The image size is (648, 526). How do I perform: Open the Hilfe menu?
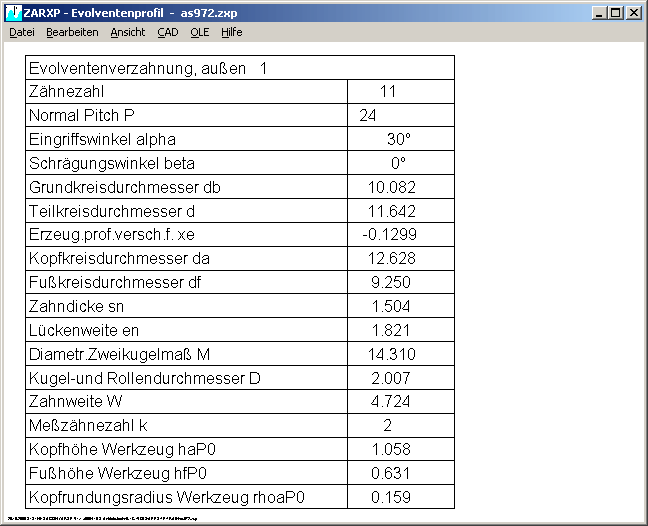231,32
